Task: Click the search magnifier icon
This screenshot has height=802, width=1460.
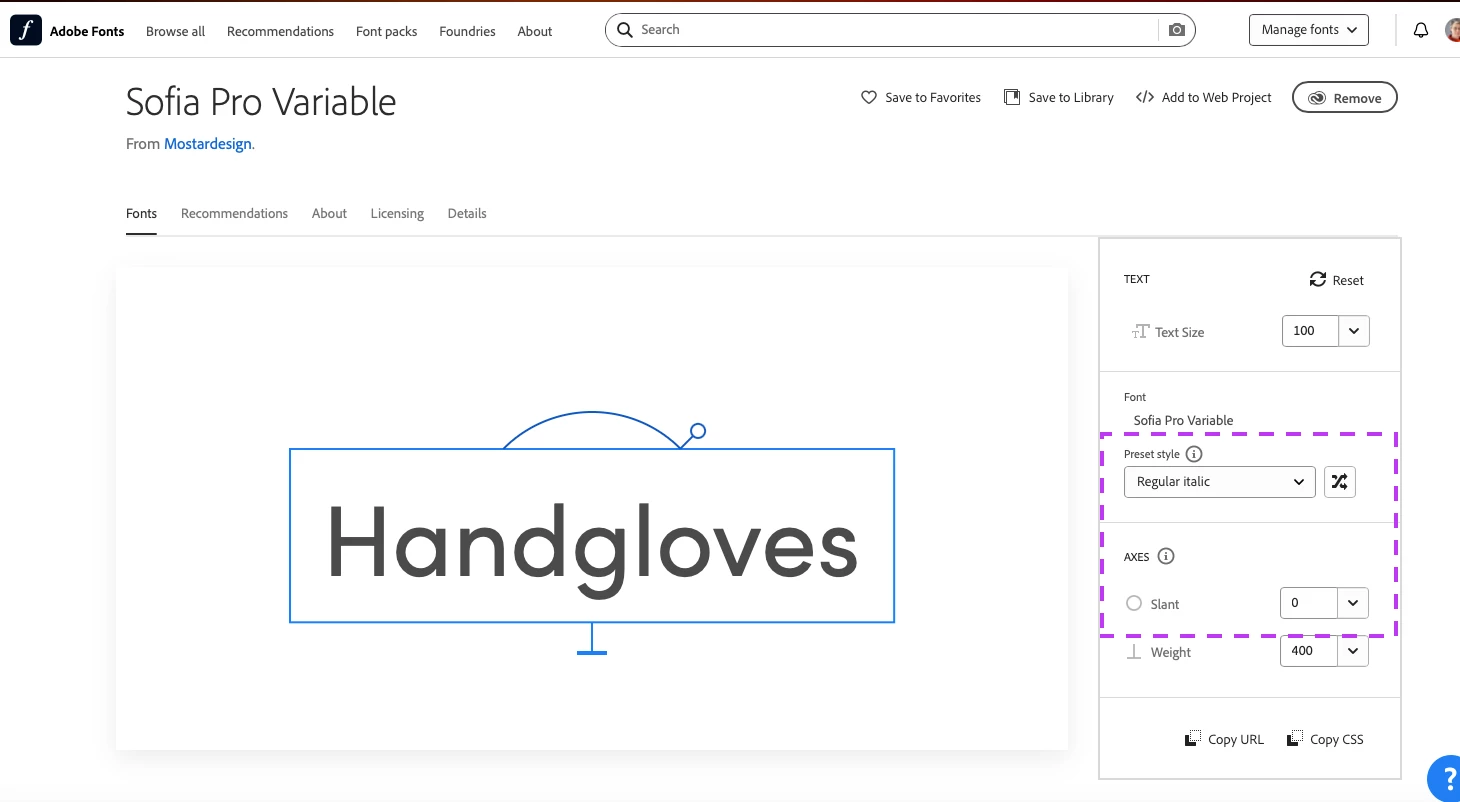Action: (x=625, y=30)
